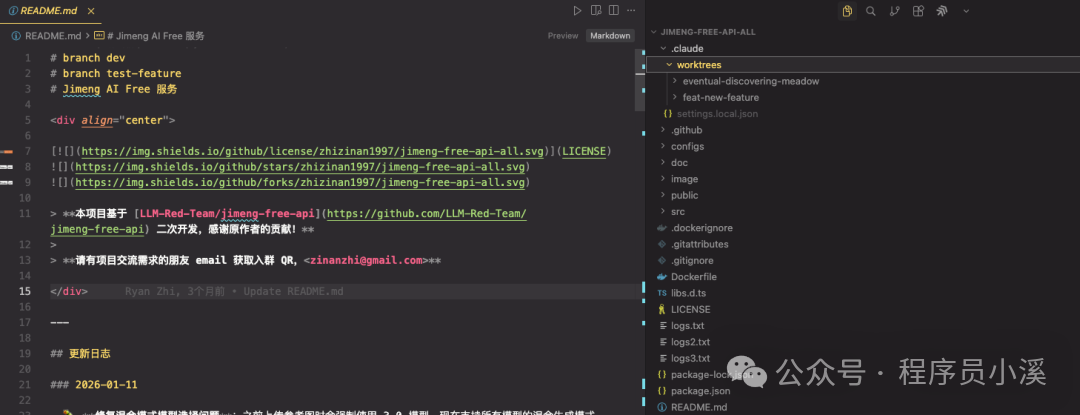Click the LICENSE link target on line 7
This screenshot has height=415, width=1080.
(584, 151)
